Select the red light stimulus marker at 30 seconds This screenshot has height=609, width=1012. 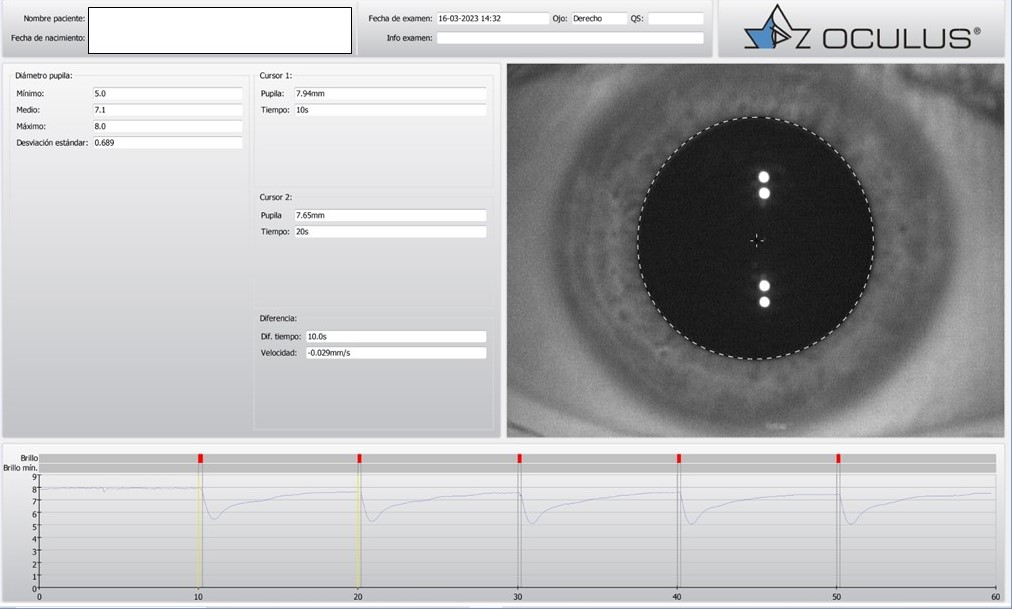coord(519,458)
